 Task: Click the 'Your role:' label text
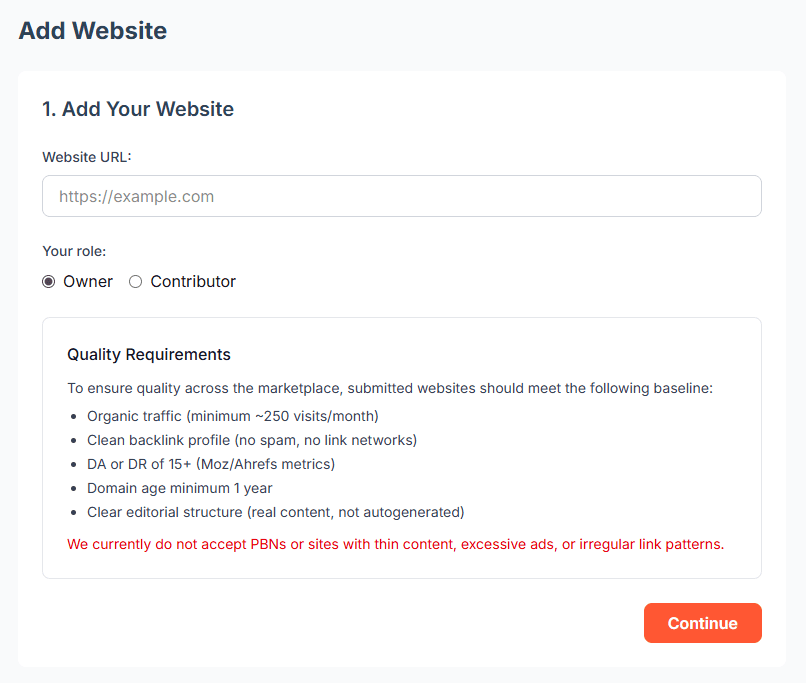(74, 251)
